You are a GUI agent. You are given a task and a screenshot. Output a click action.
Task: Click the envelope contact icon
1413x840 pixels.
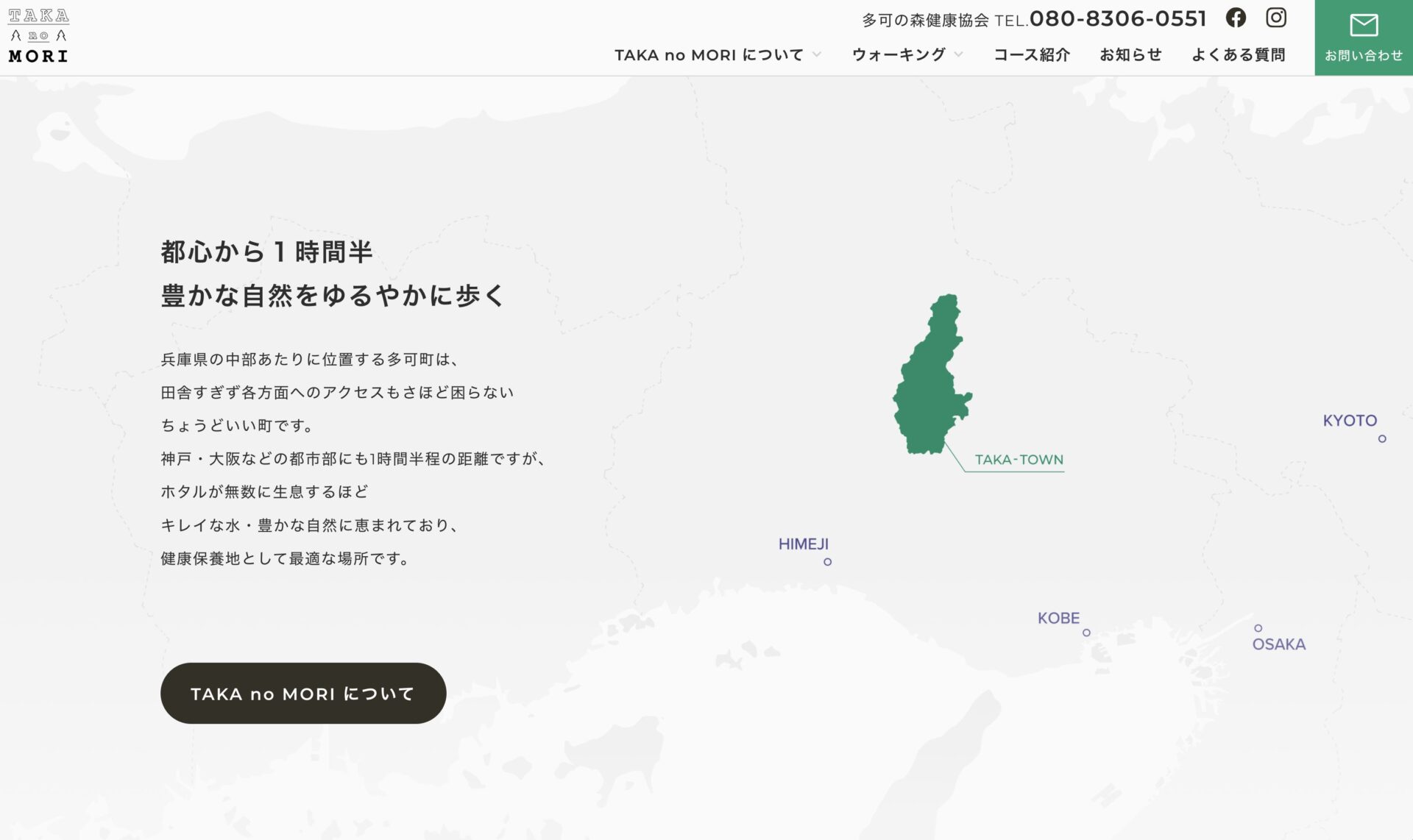tap(1364, 25)
